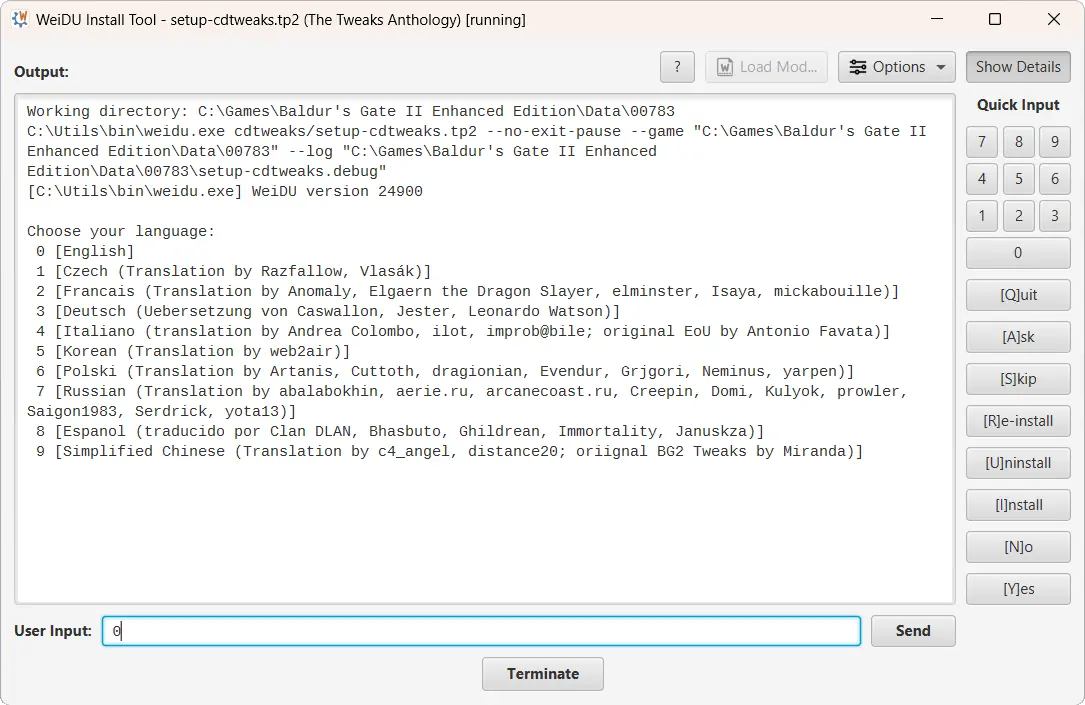Click quick input number 1

(x=982, y=216)
